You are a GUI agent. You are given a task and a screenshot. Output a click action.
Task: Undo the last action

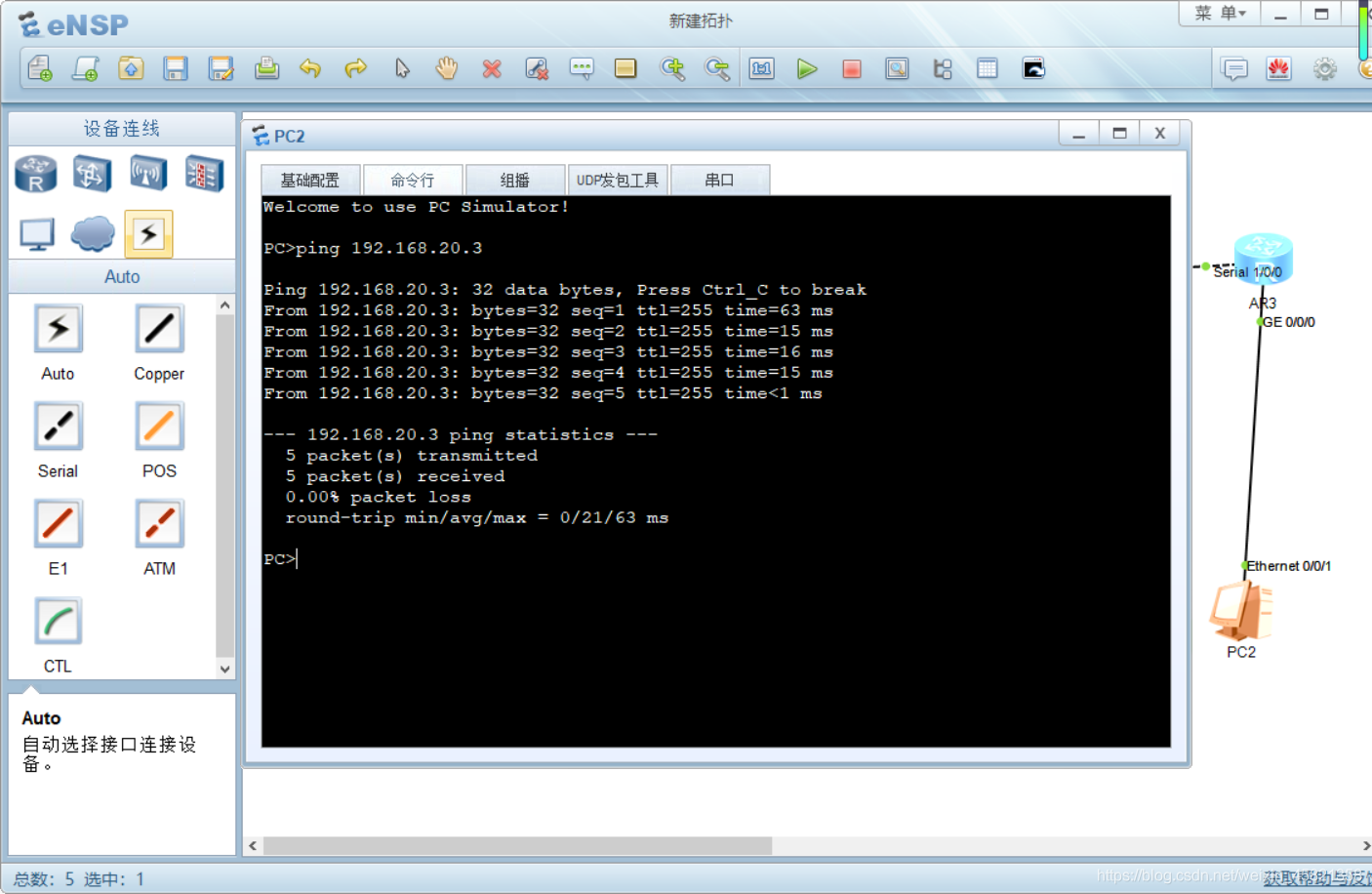point(310,68)
